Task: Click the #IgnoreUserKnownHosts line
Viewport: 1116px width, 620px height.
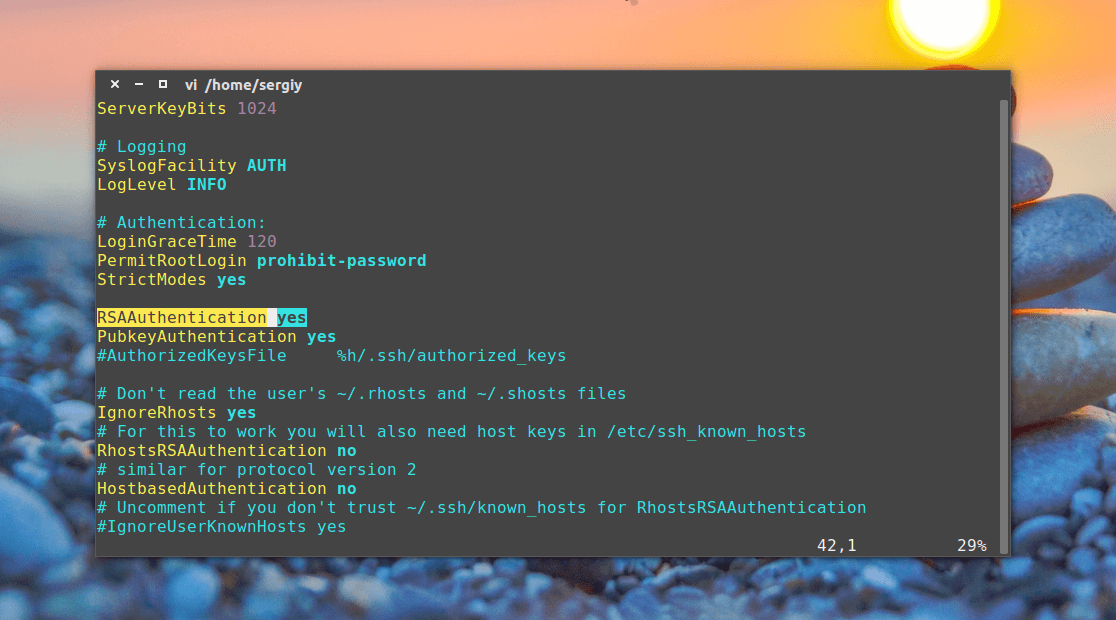Action: tap(221, 526)
